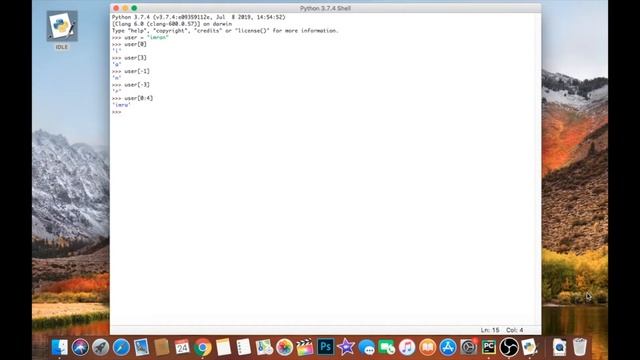The width and height of the screenshot is (640, 360).
Task: Click the Python 3.7.4 version banner line
Action: tap(198, 17)
